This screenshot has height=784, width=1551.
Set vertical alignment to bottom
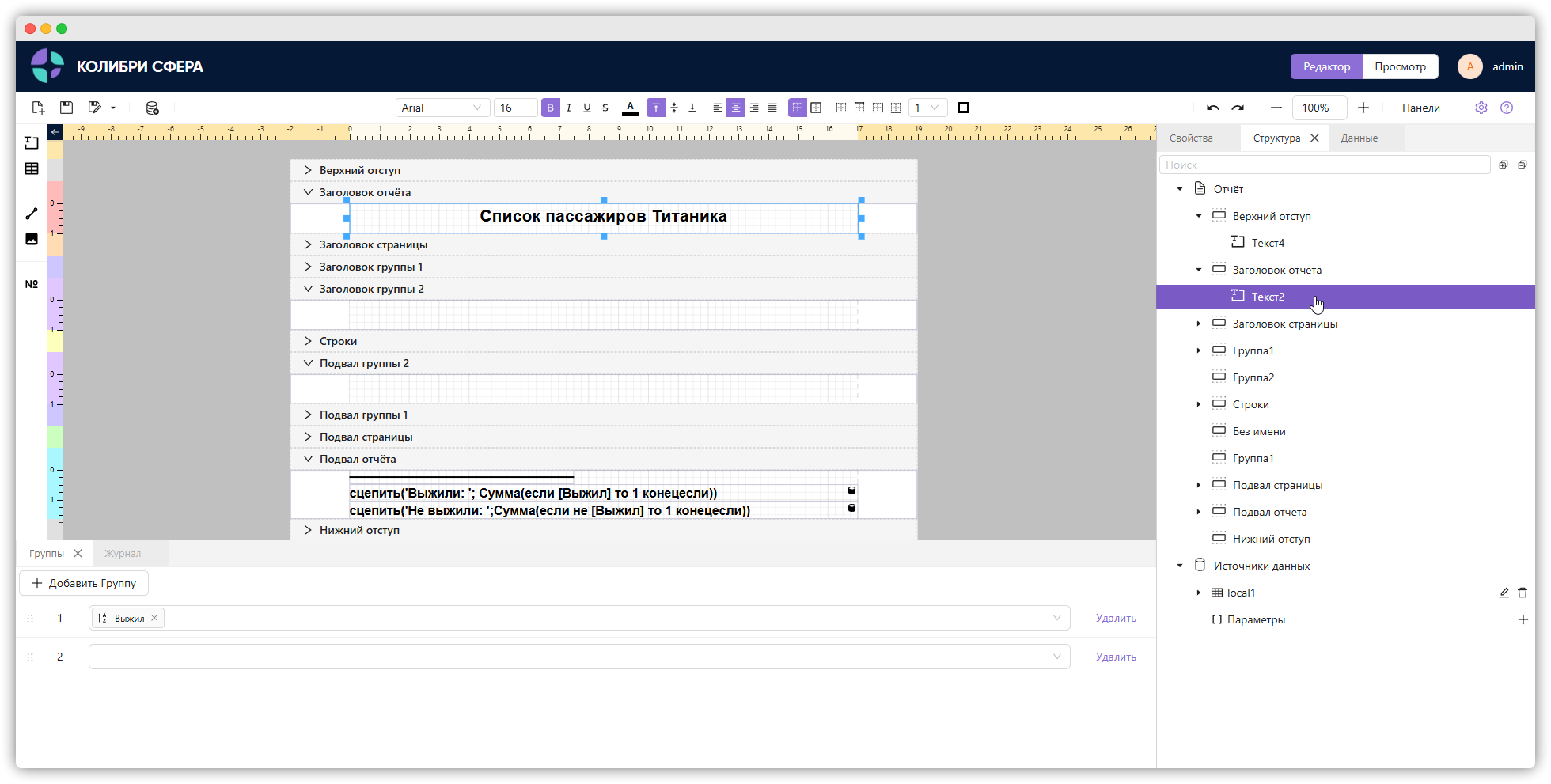coord(692,108)
